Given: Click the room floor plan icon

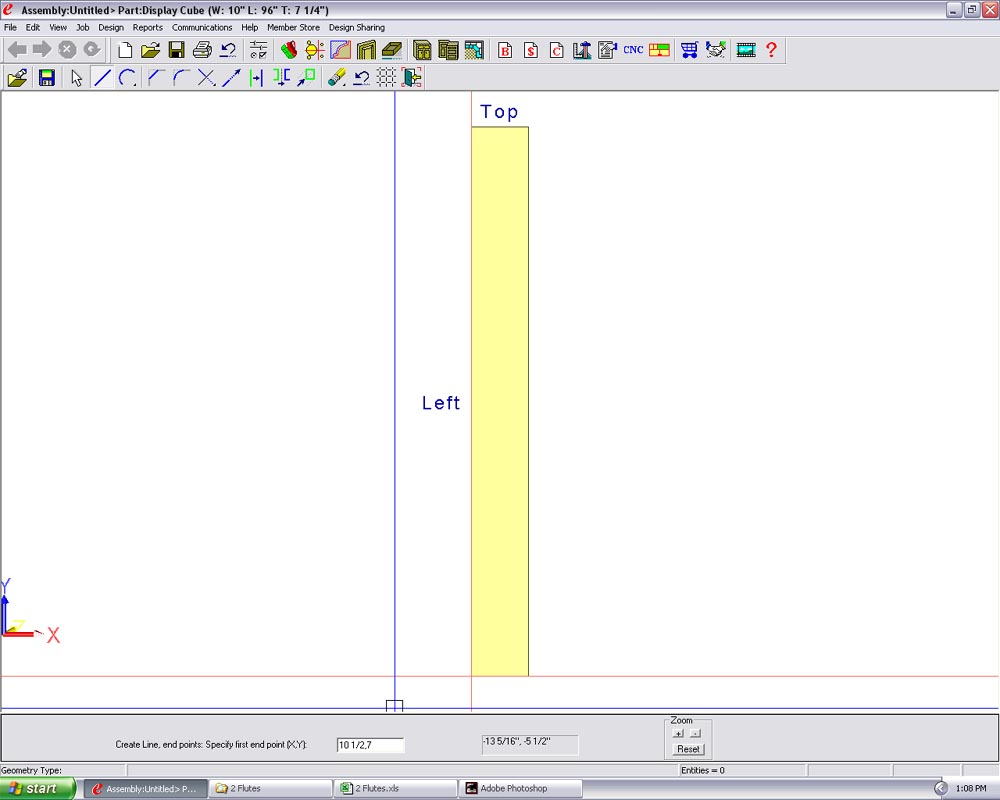Looking at the screenshot, I should tap(474, 50).
